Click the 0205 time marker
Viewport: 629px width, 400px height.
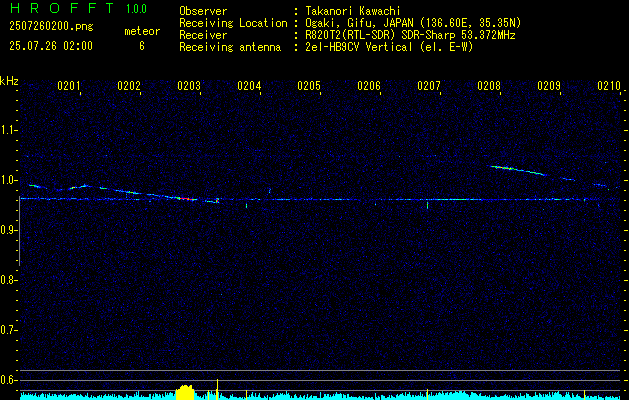309,86
